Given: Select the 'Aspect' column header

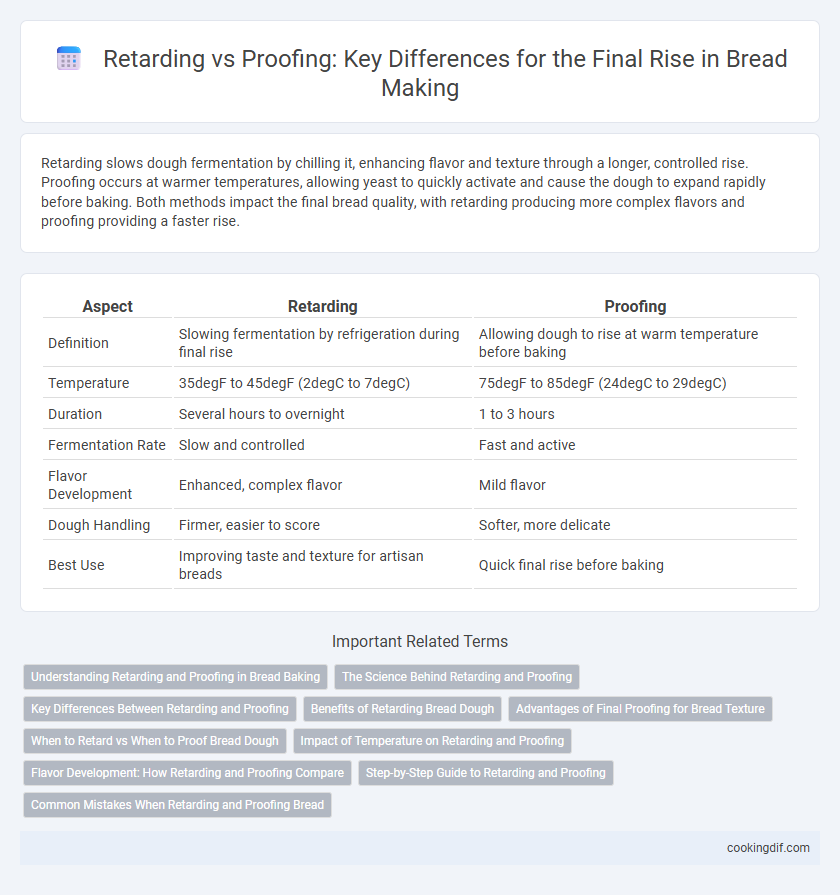Looking at the screenshot, I should (x=107, y=307).
